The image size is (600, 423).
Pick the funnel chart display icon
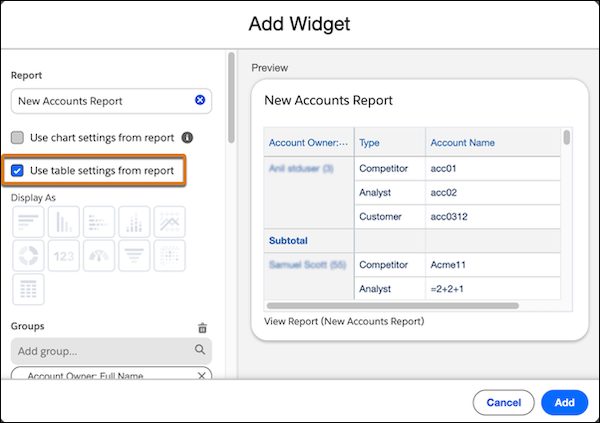coord(135,256)
